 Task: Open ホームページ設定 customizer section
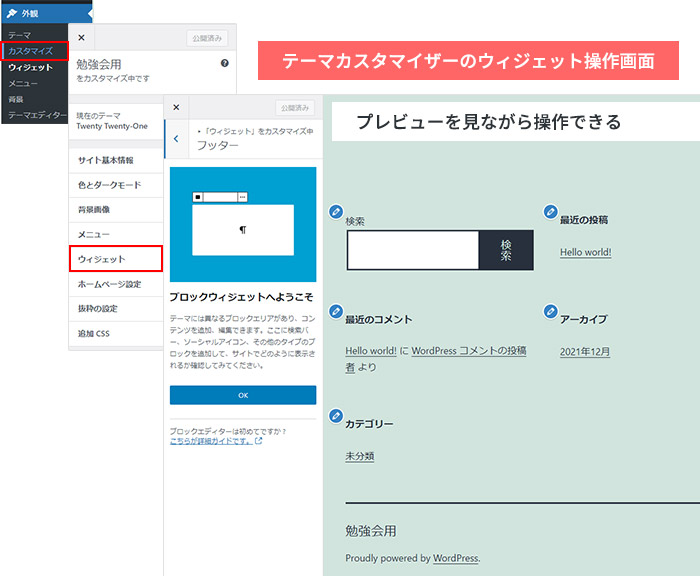pos(116,284)
